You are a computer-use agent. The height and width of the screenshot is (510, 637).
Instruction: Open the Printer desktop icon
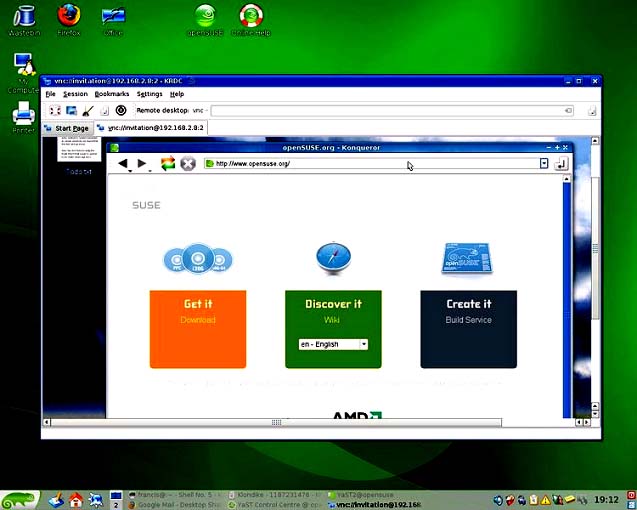pos(23,115)
